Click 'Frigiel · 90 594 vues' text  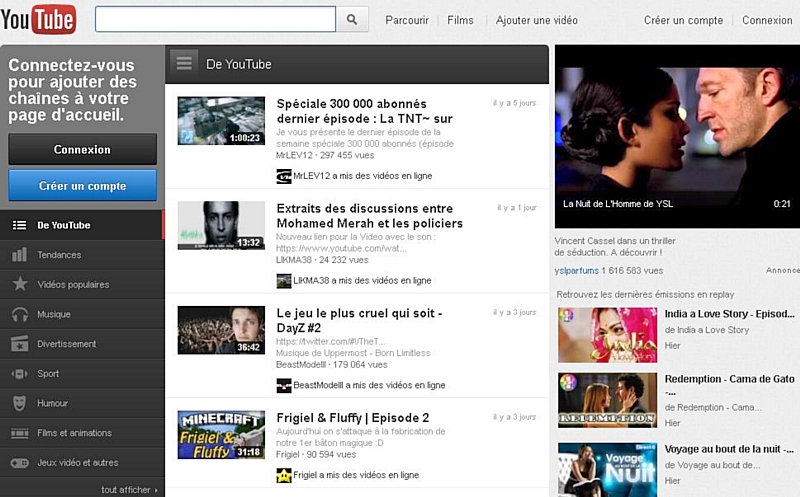tap(316, 455)
